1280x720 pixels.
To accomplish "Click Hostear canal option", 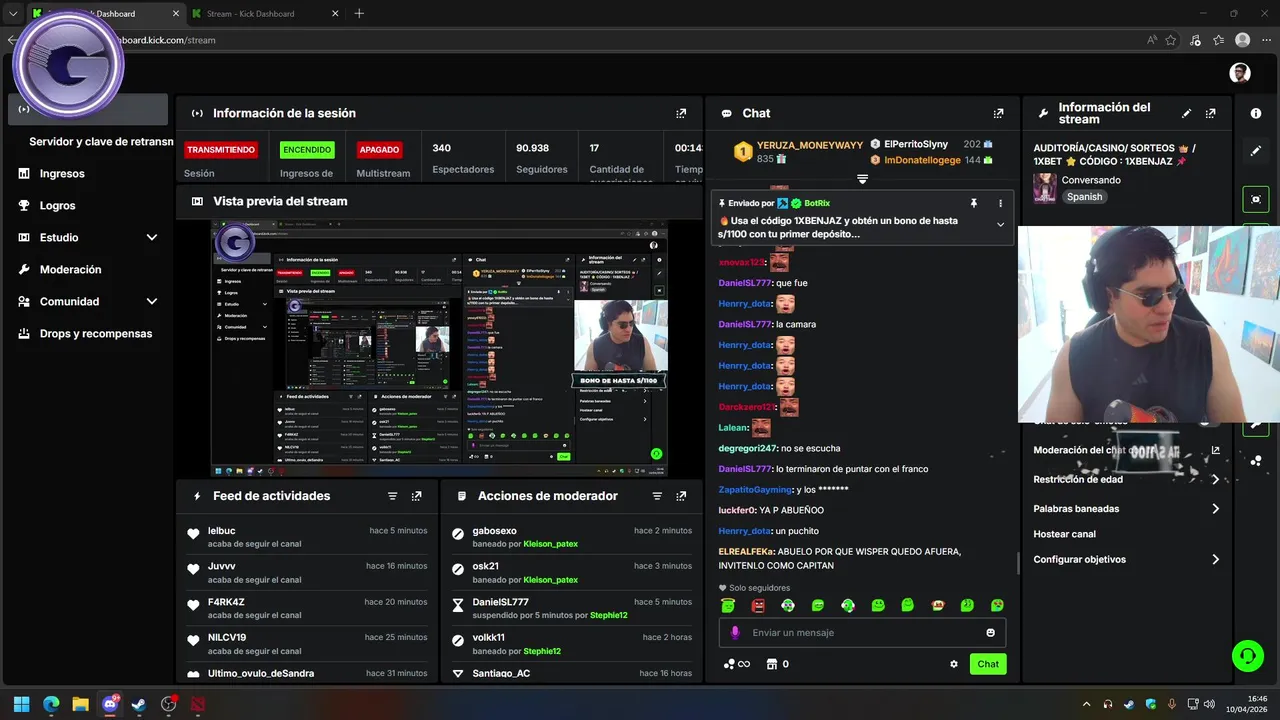I will (x=1064, y=535).
